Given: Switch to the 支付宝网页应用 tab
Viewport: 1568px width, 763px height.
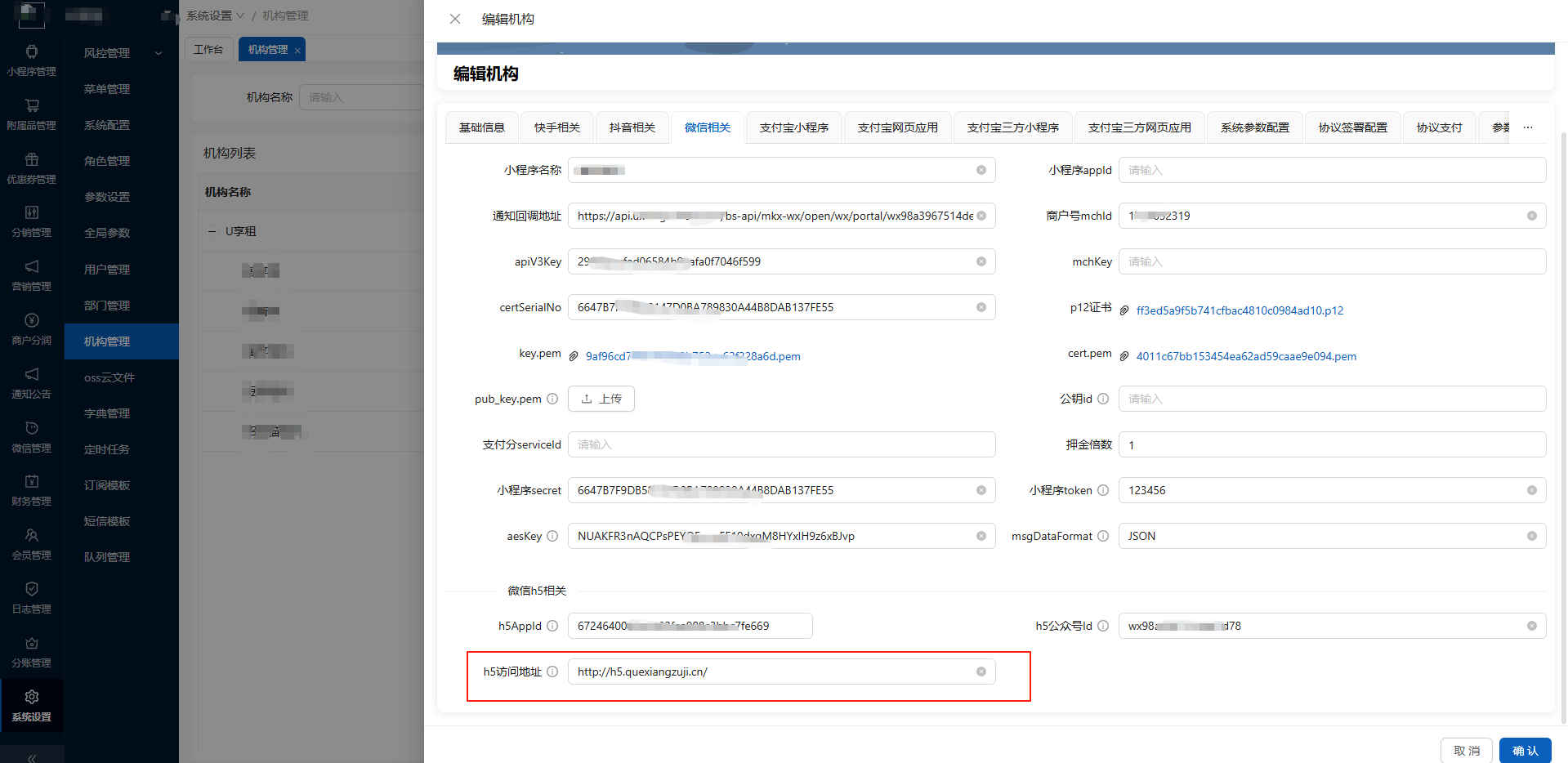Looking at the screenshot, I should tap(898, 127).
